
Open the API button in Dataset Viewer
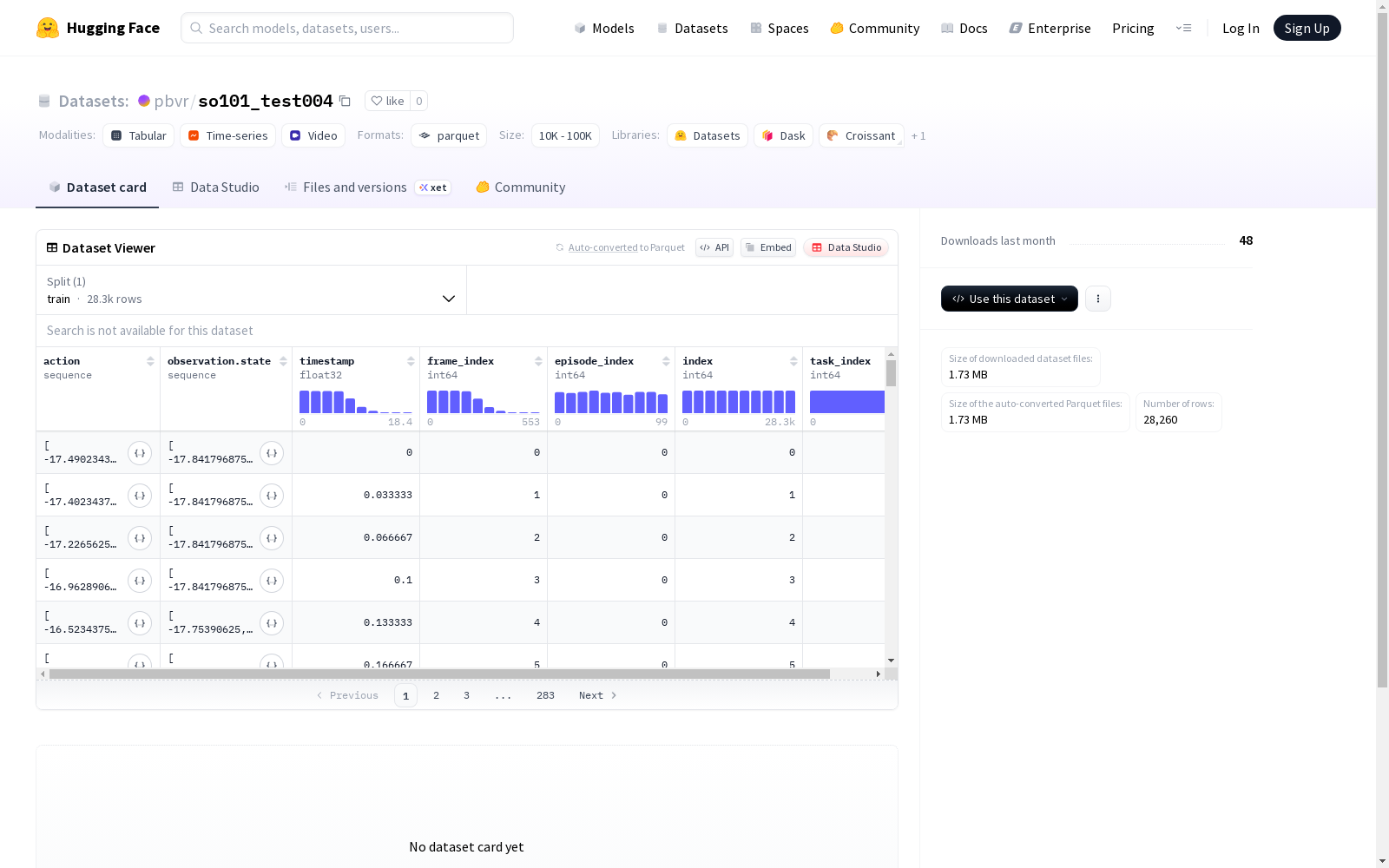pos(714,247)
